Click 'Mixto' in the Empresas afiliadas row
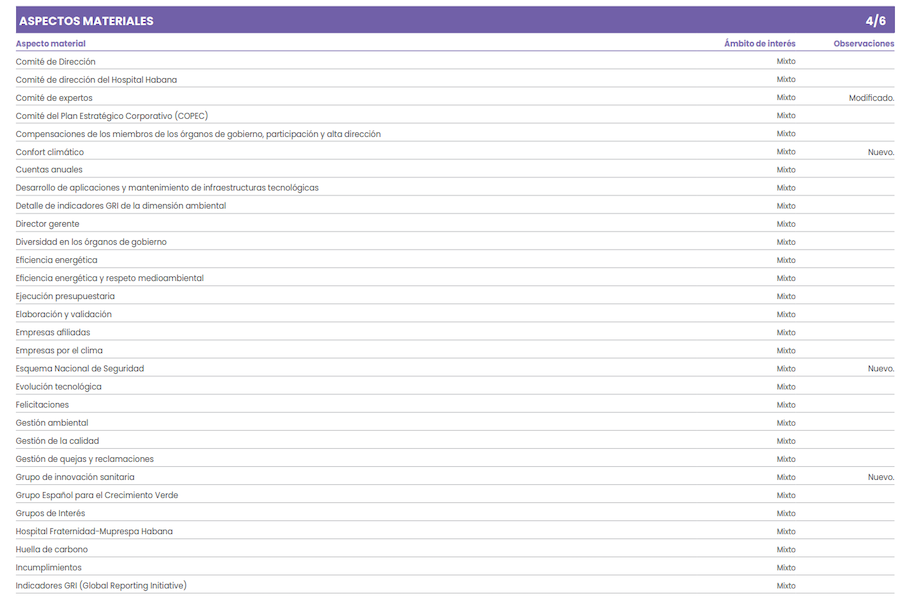911x599 pixels. pyautogui.click(x=786, y=332)
